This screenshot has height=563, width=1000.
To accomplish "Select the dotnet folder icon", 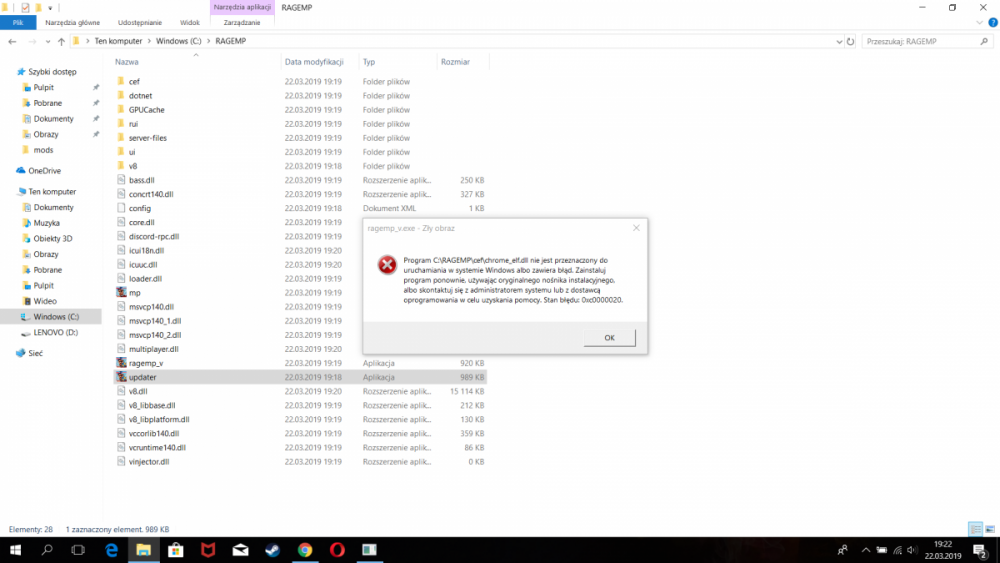I will tap(121, 95).
